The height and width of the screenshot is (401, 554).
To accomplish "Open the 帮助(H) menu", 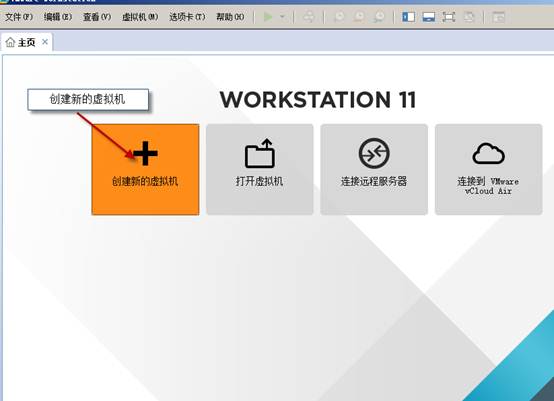I will [230, 17].
